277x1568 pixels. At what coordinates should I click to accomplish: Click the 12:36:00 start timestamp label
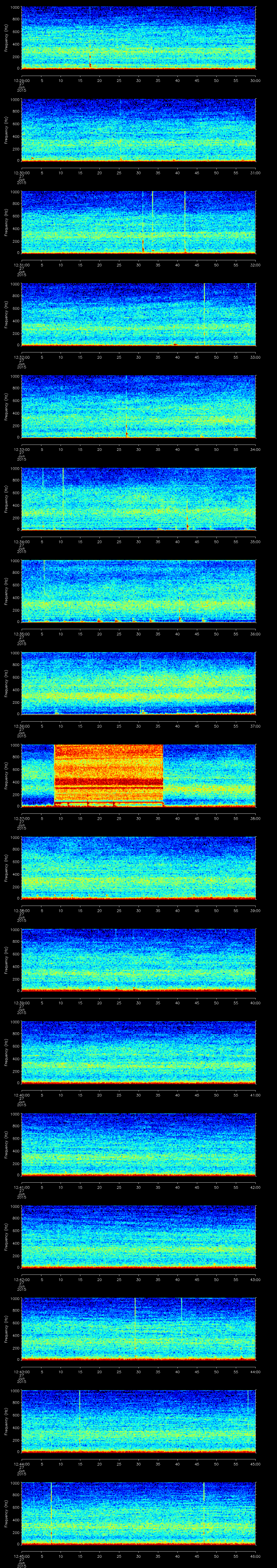[x=22, y=726]
